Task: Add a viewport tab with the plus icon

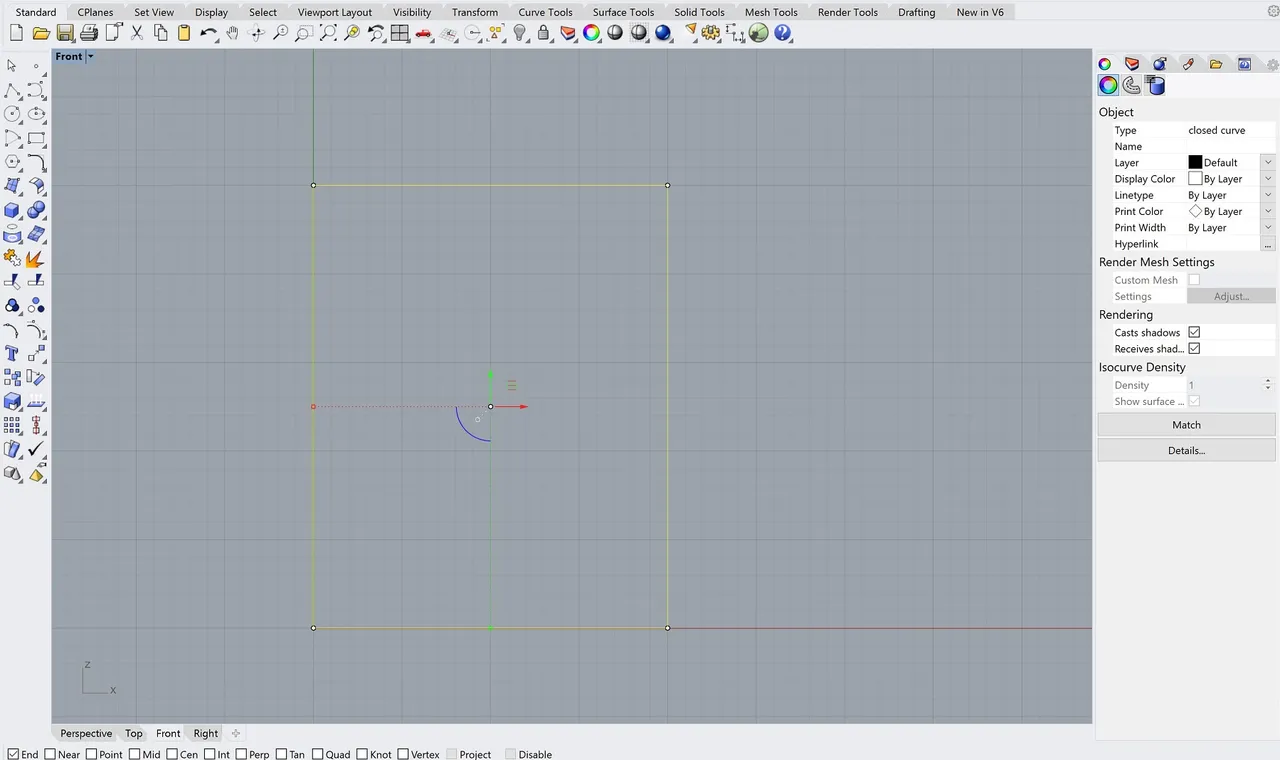Action: [x=236, y=733]
